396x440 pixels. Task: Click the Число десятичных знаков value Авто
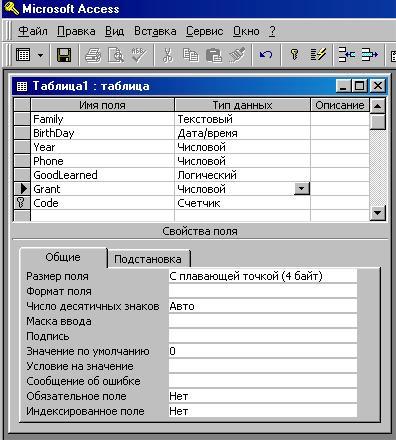tap(263, 306)
